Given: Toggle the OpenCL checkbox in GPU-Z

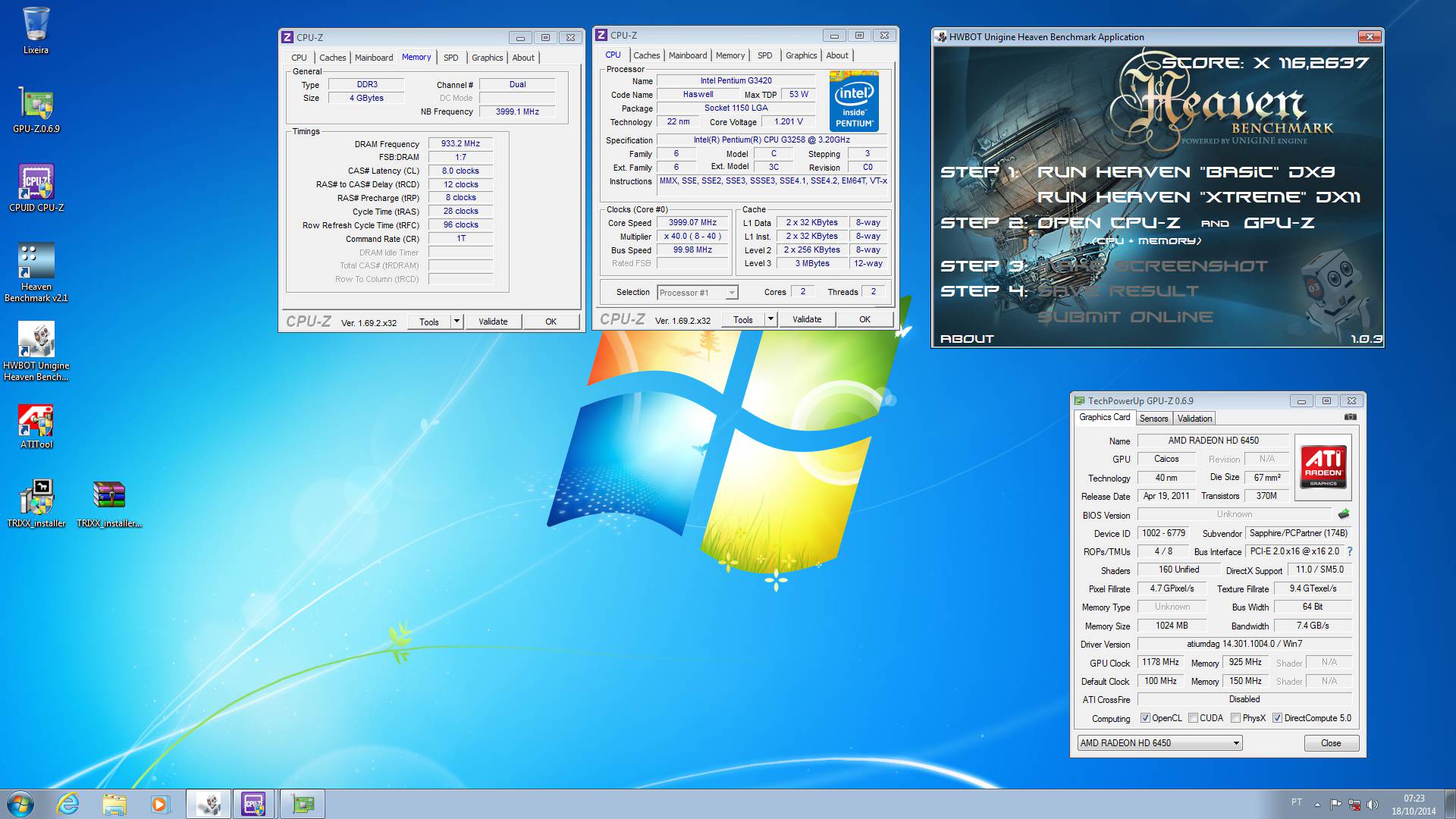Looking at the screenshot, I should click(x=1145, y=718).
